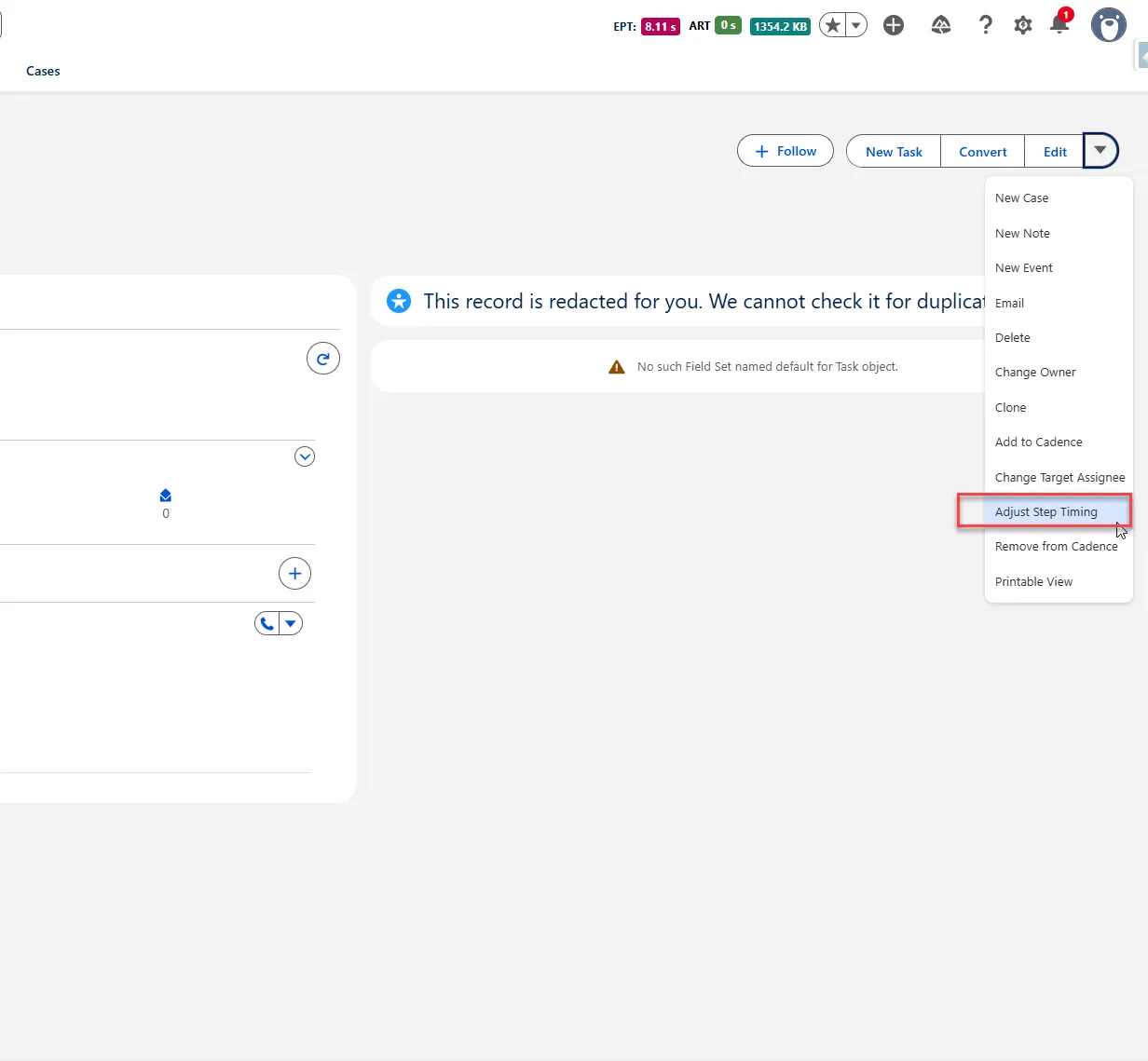Screen dimensions: 1148x1061
Task: Open the Trailhead guidance icon
Action: (x=941, y=25)
